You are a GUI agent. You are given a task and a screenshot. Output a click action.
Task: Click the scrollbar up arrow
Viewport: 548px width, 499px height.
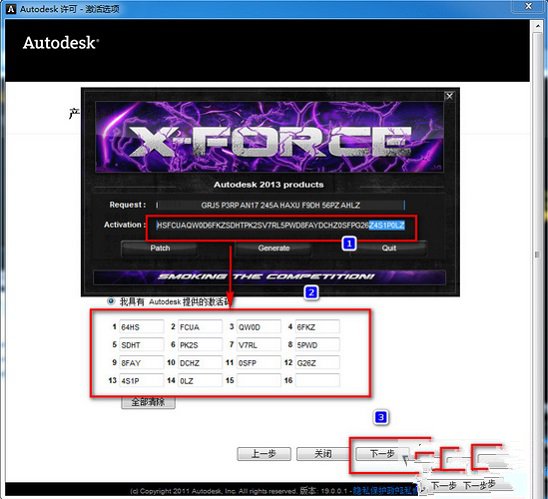pos(537,26)
